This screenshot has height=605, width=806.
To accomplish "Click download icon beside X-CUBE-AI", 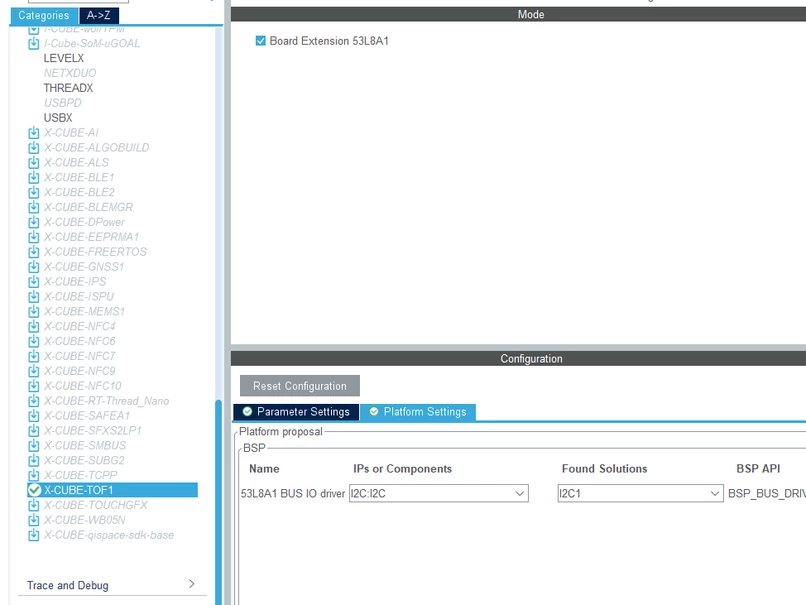I will [33, 133].
